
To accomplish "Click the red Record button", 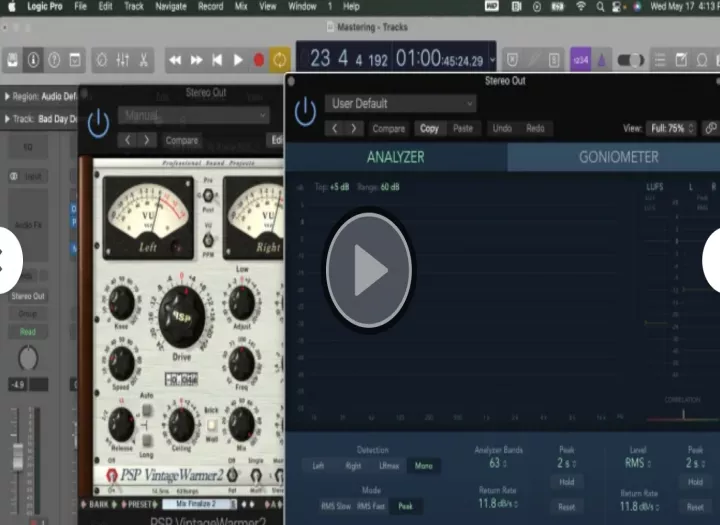I will click(259, 60).
